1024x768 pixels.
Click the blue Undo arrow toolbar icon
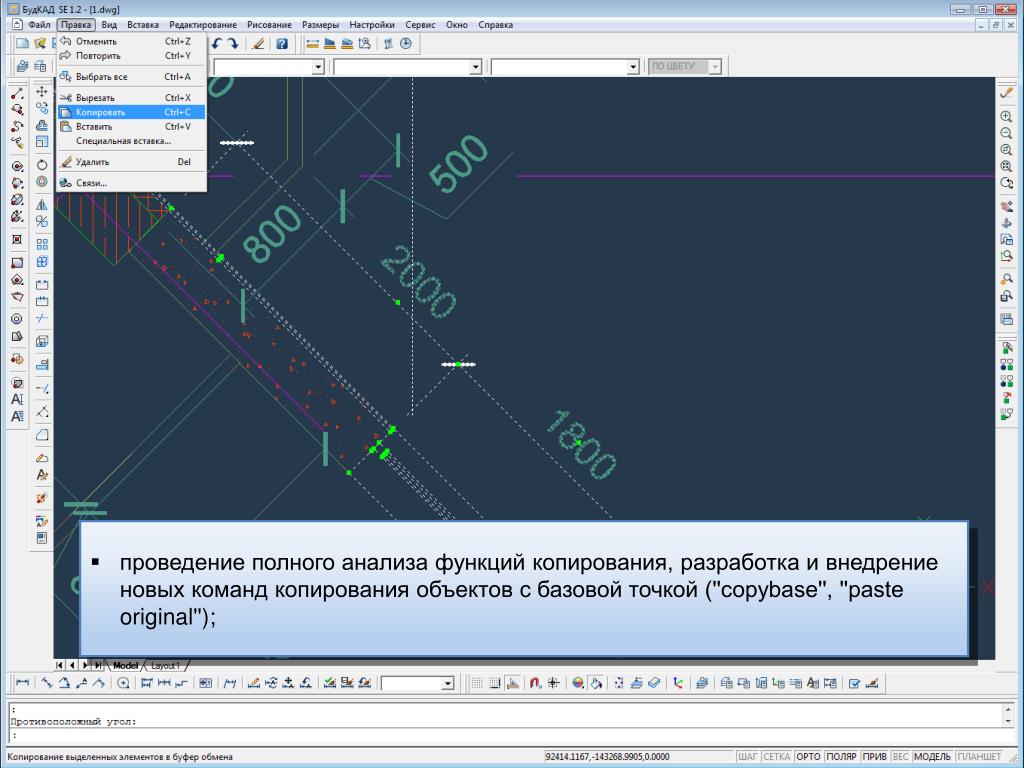tap(216, 44)
